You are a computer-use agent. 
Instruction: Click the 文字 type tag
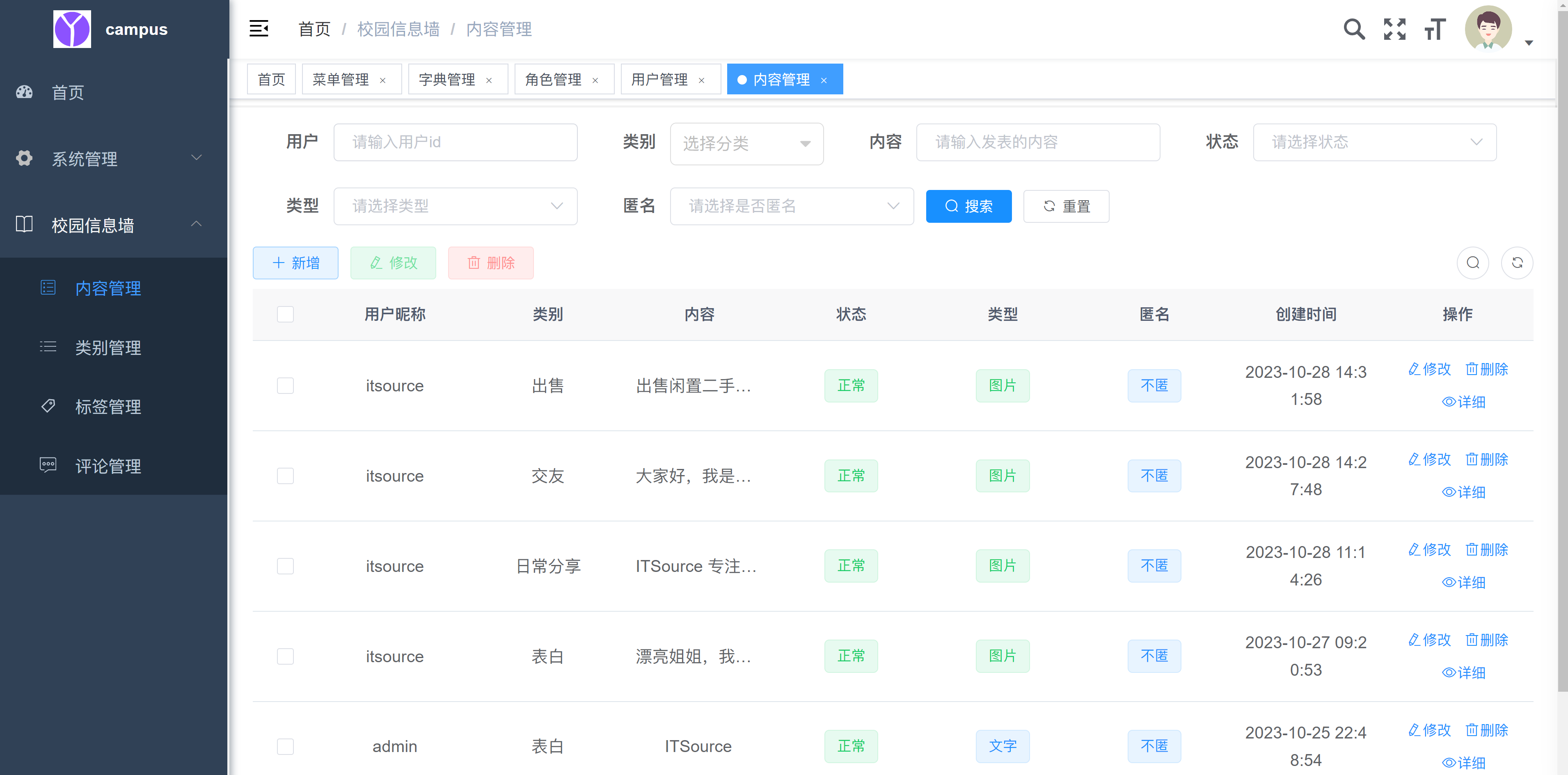[x=1003, y=746]
